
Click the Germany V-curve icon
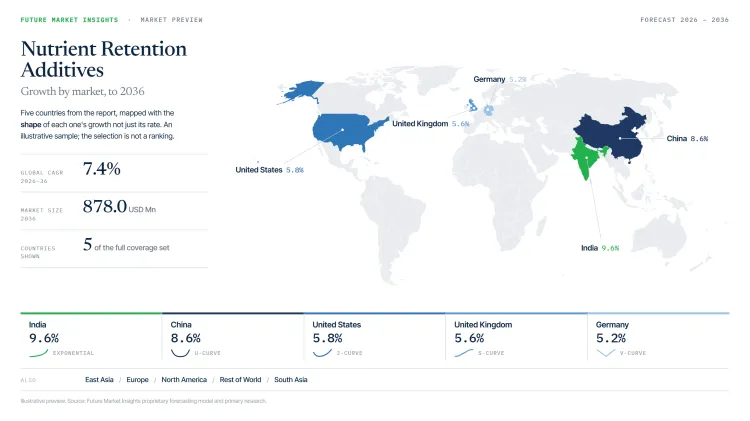click(x=606, y=353)
